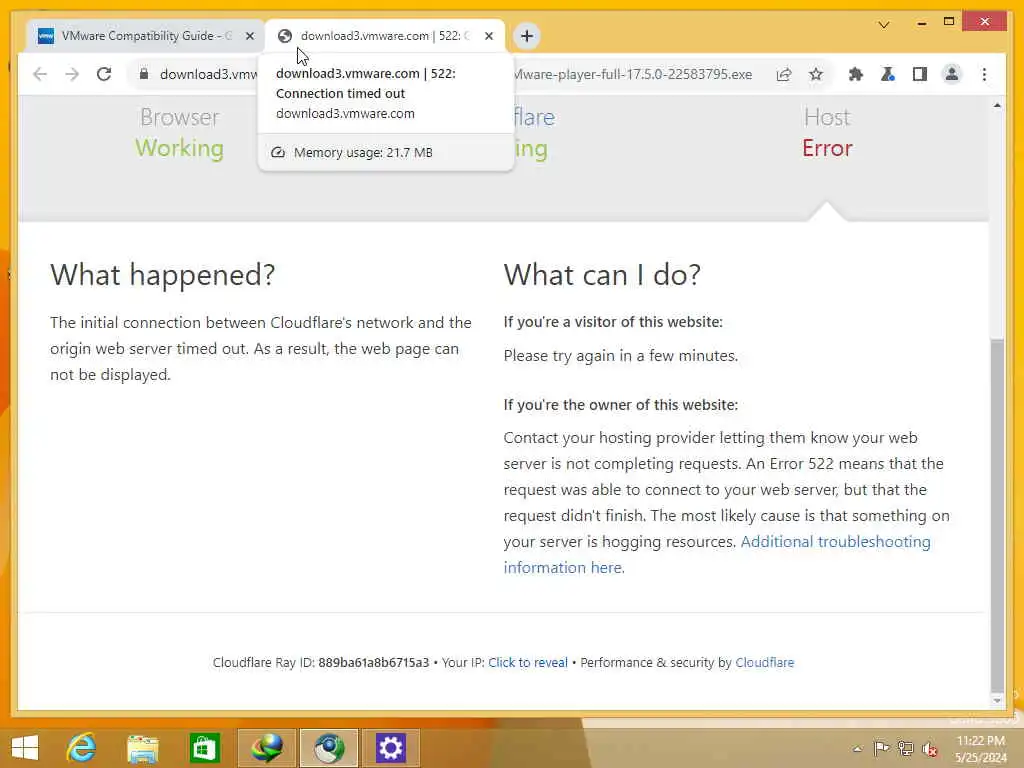
Task: Click the scrollbar up arrow
Action: click(997, 106)
